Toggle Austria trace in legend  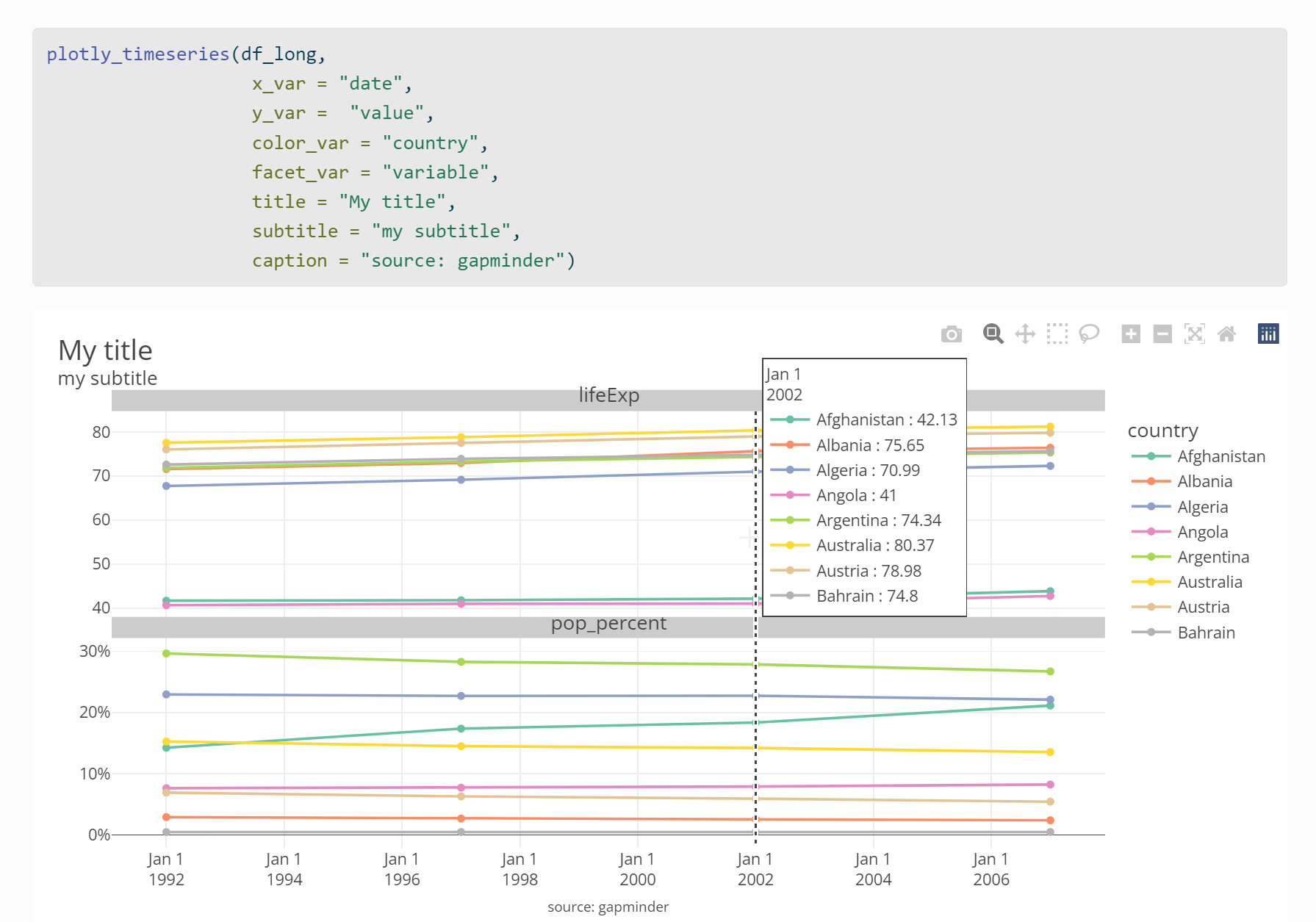pos(1181,607)
